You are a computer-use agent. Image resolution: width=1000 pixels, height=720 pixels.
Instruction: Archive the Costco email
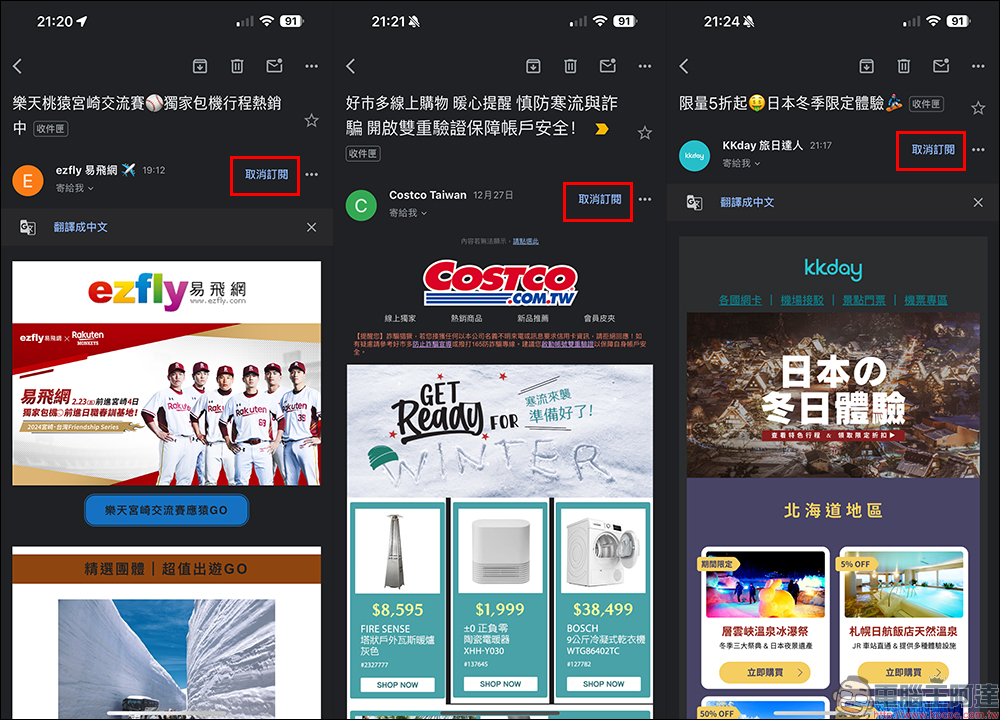click(533, 66)
